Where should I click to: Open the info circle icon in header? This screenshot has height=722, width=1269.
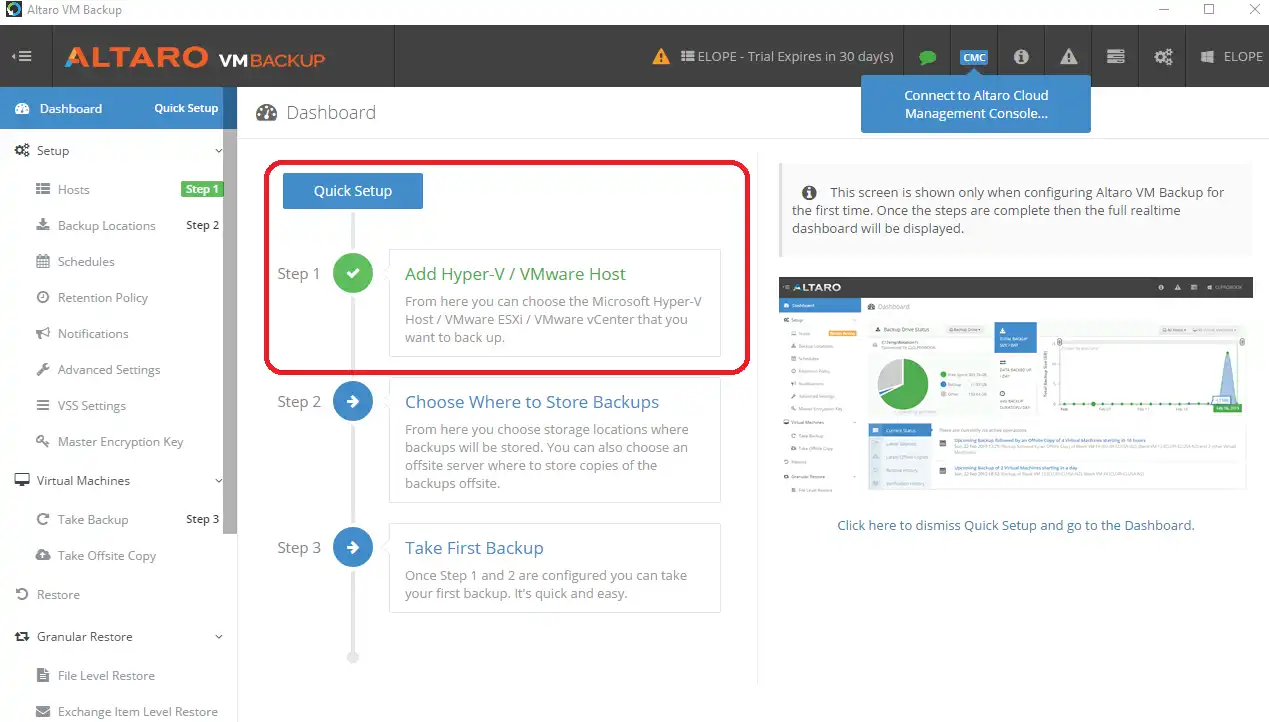pyautogui.click(x=1021, y=57)
